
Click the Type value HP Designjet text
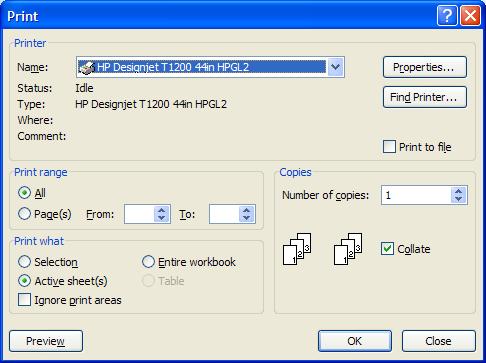coord(151,104)
